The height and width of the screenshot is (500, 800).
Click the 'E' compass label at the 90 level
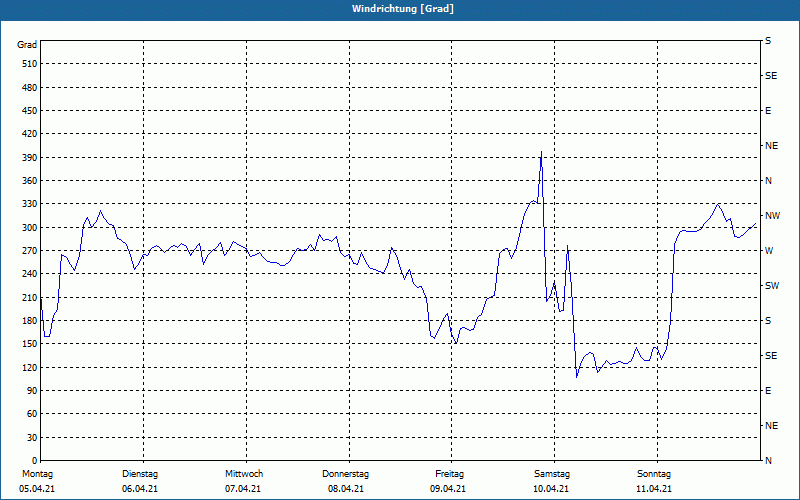[768, 391]
